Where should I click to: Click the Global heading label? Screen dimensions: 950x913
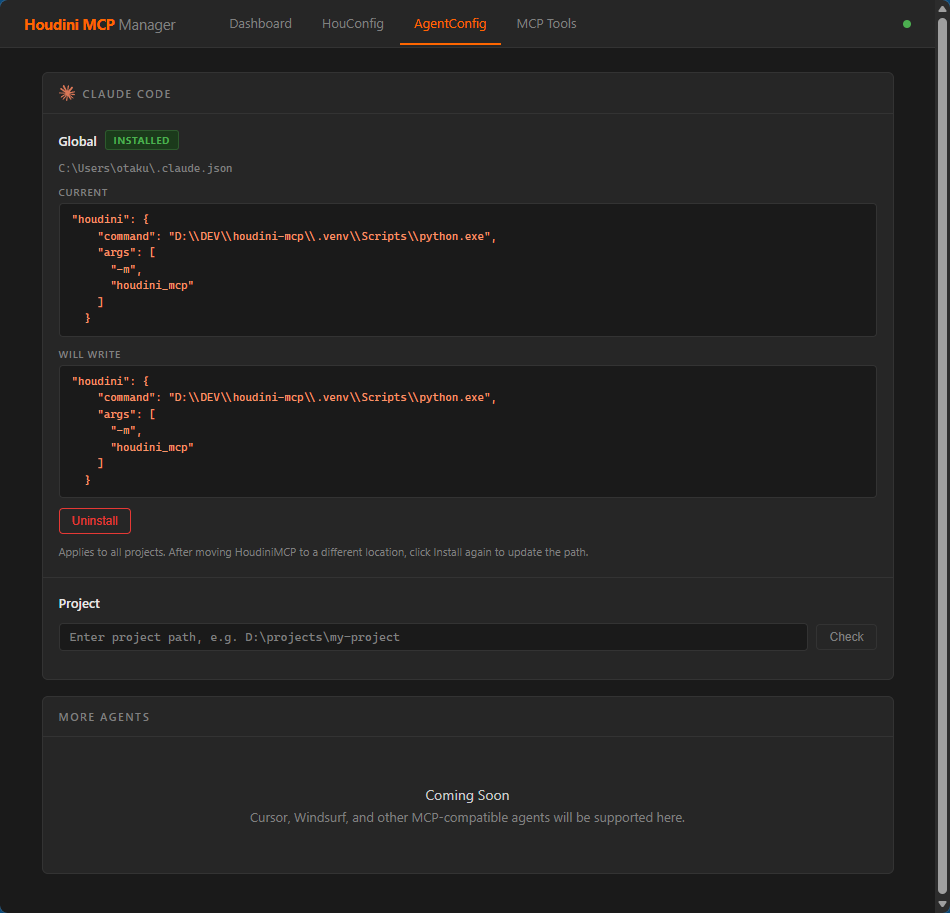(78, 141)
